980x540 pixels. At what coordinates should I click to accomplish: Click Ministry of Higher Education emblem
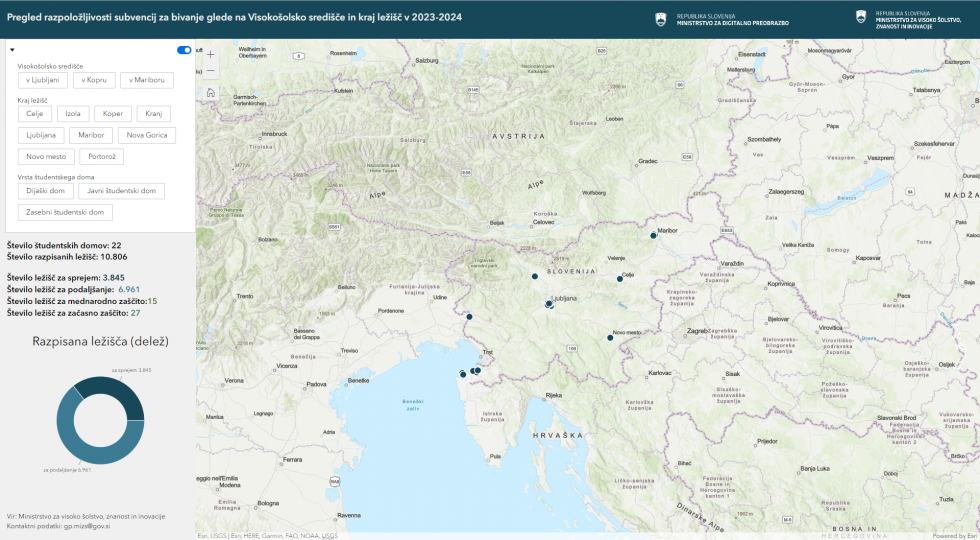coord(860,17)
